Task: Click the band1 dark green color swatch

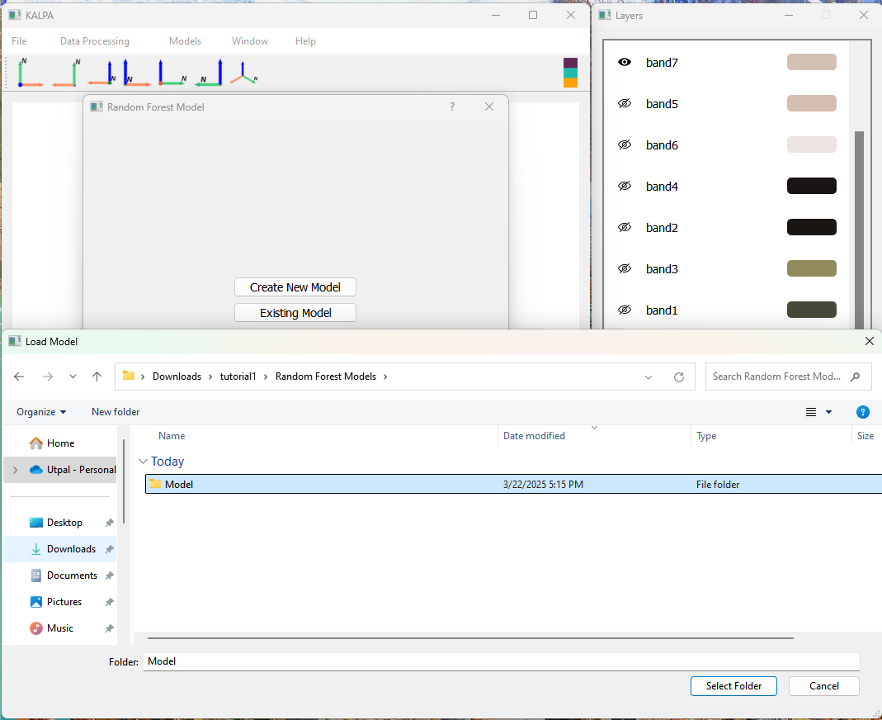Action: click(x=812, y=310)
